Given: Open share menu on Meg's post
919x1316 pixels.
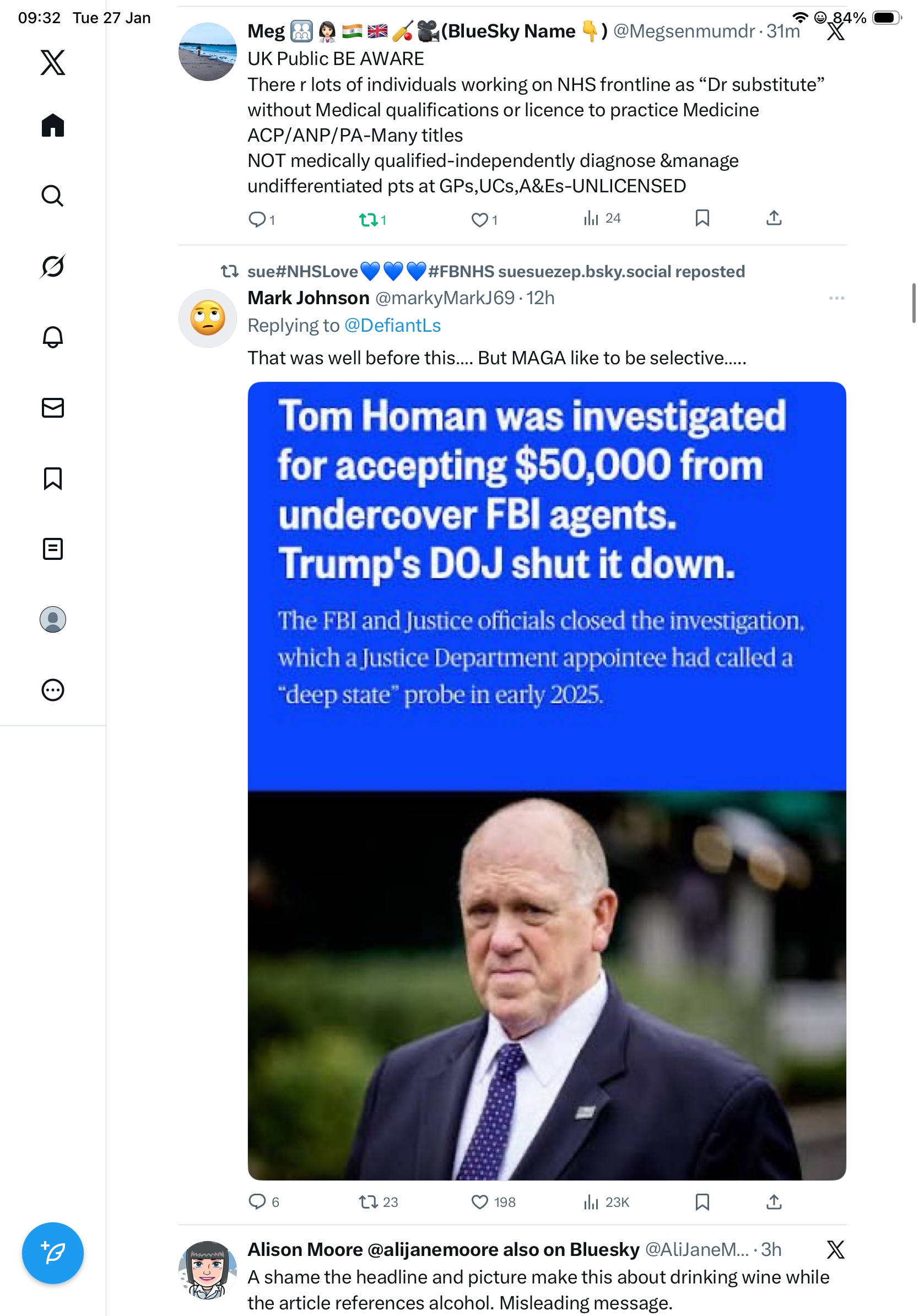Looking at the screenshot, I should (x=774, y=218).
